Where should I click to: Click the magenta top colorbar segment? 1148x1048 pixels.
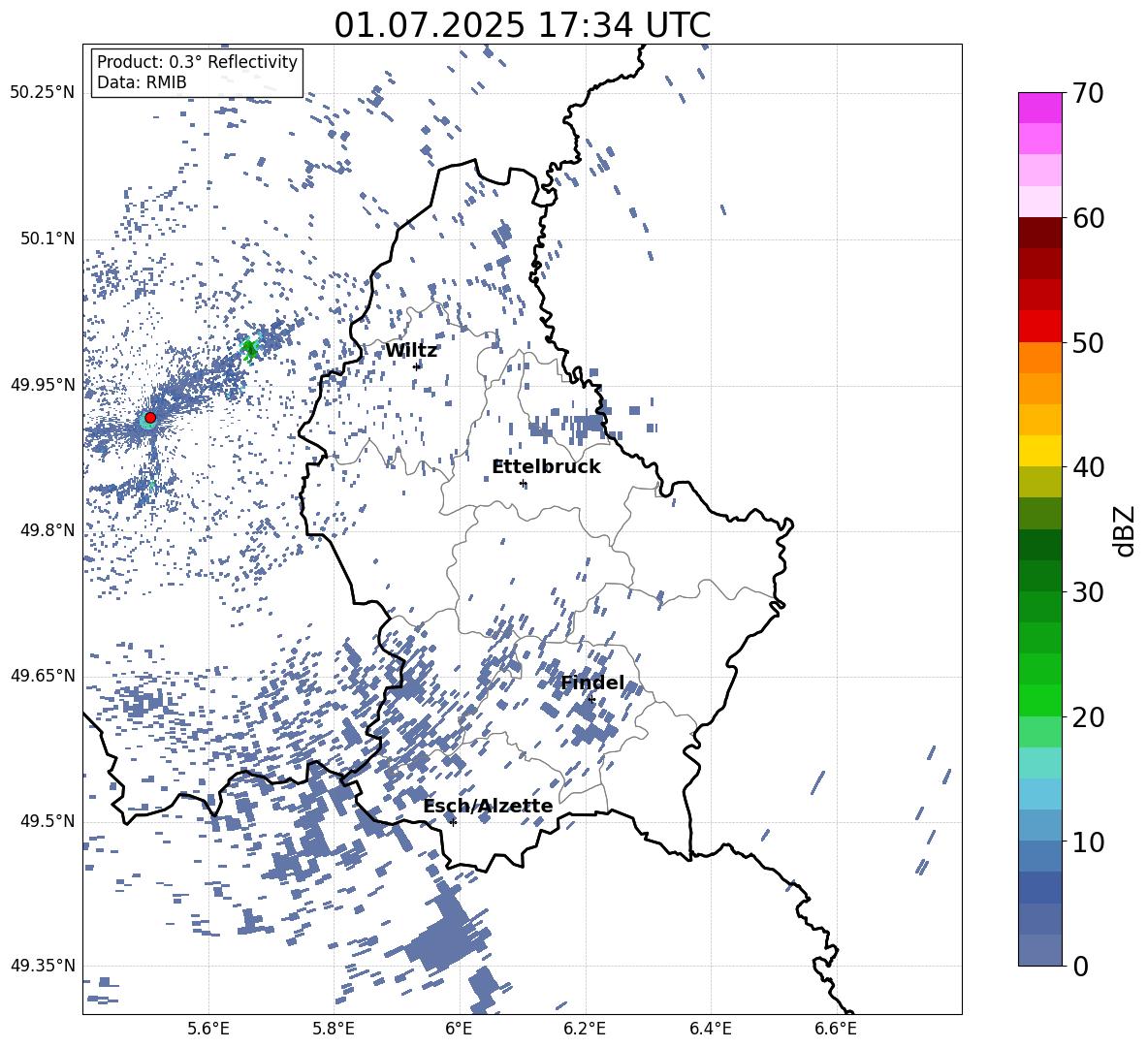tap(1039, 109)
